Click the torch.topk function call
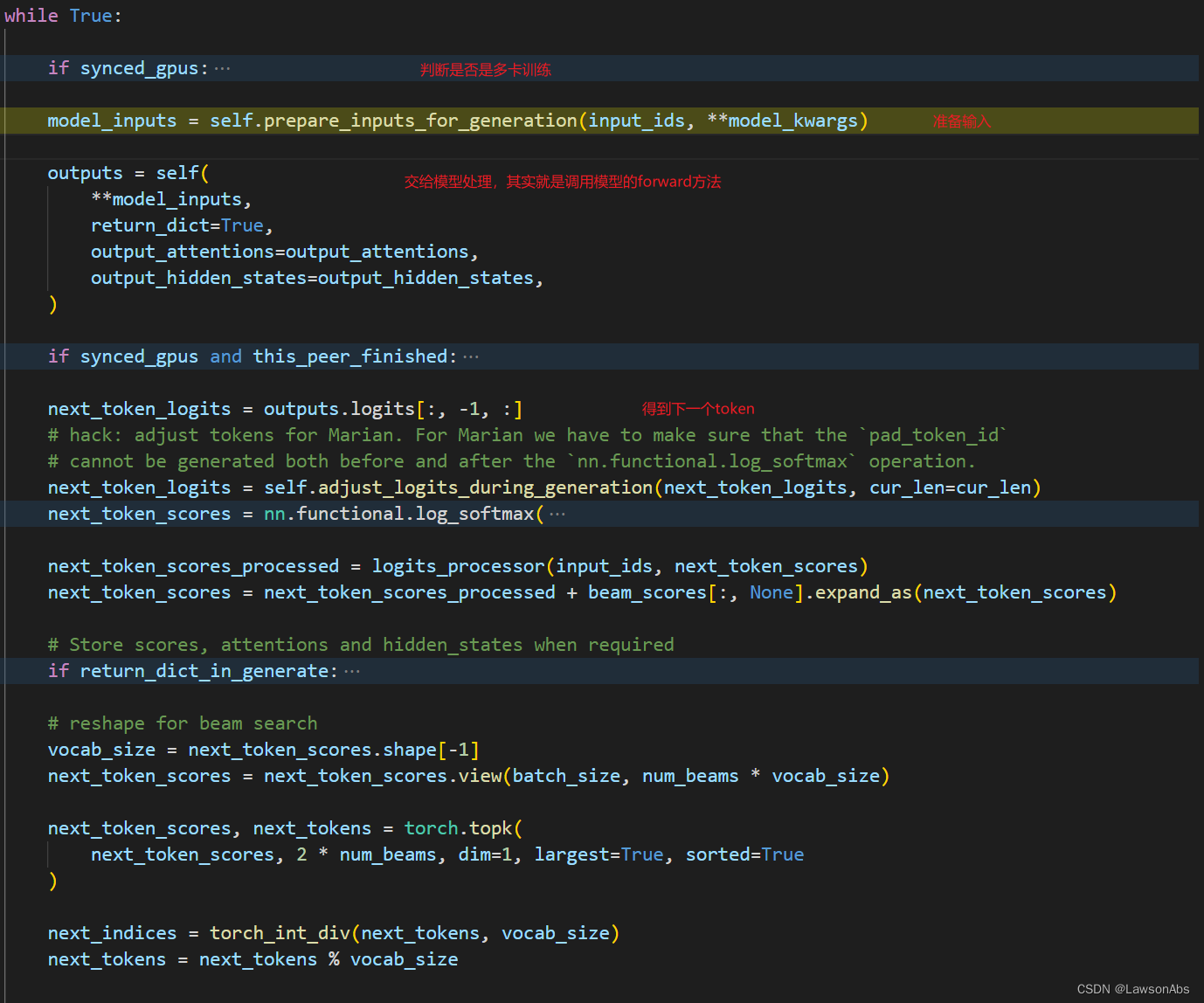The image size is (1204, 1003). coord(458,828)
